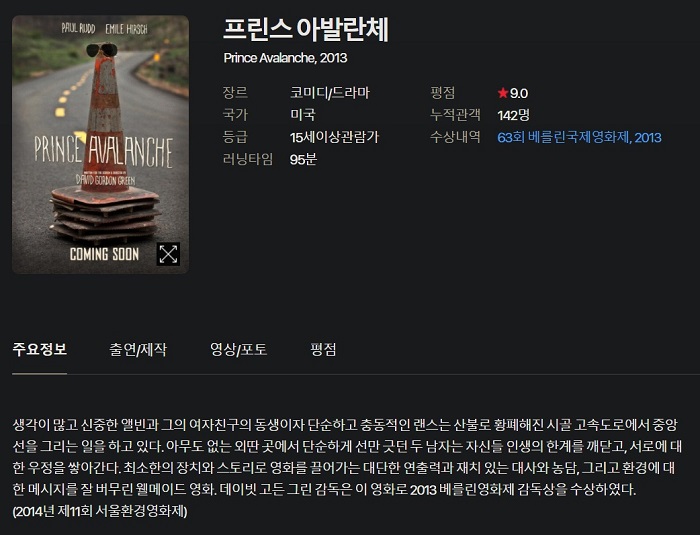700x535 pixels.
Task: Switch to the 출연/제작 tab
Action: pyautogui.click(x=138, y=349)
